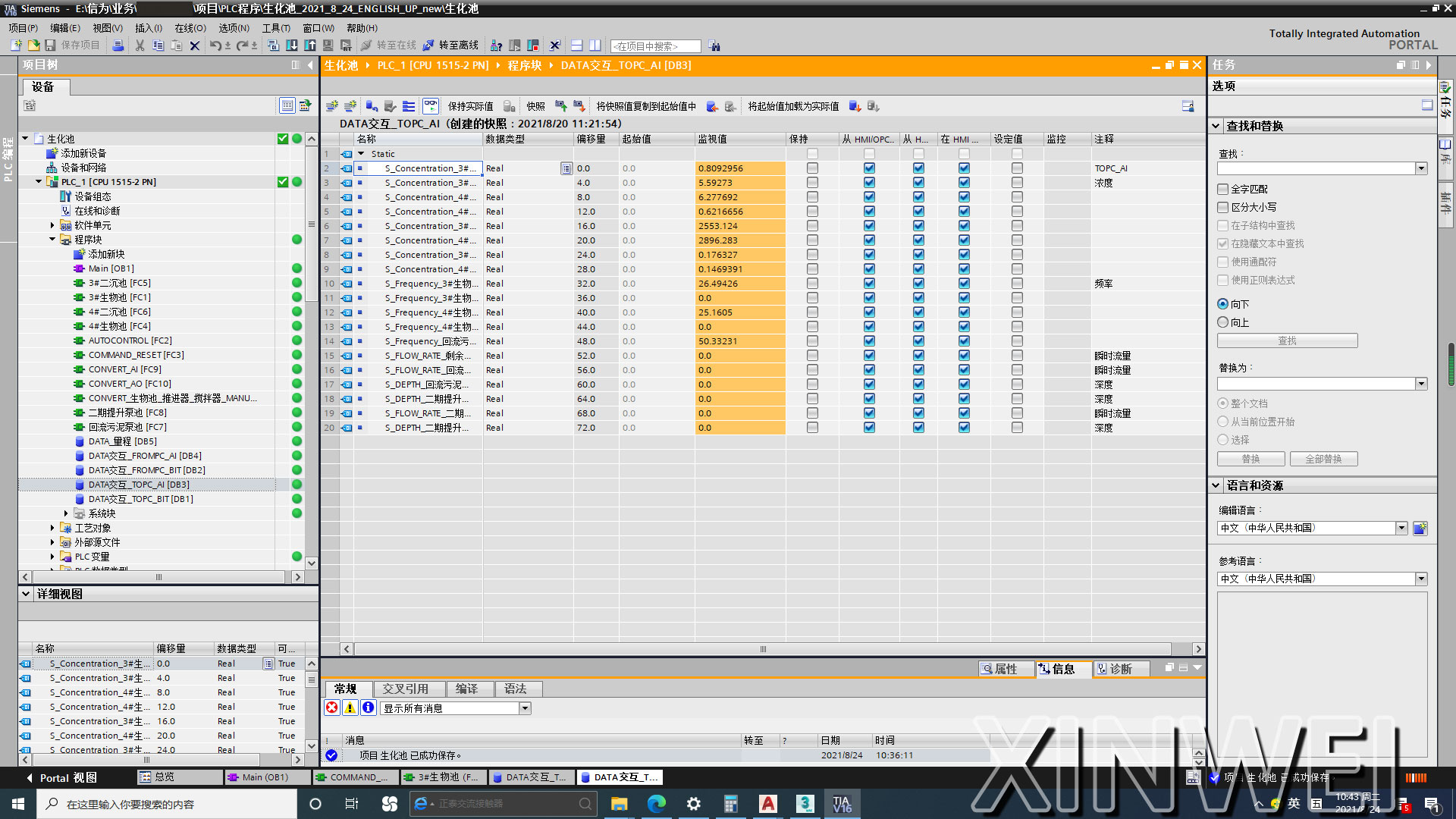The width and height of the screenshot is (1456, 819).
Task: Open Microsoft Edge from the taskbar
Action: pyautogui.click(x=656, y=804)
